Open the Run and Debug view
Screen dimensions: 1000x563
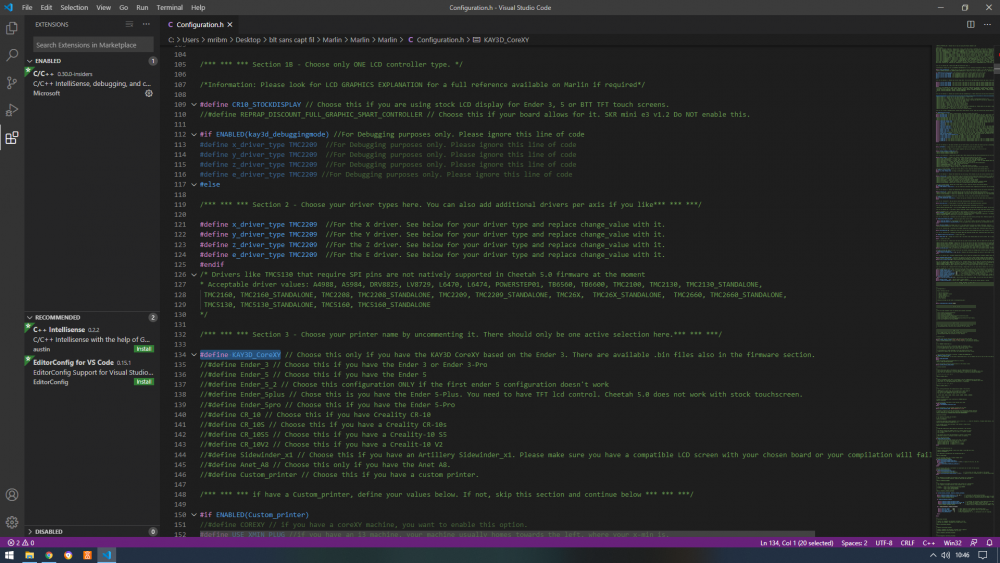pyautogui.click(x=11, y=110)
